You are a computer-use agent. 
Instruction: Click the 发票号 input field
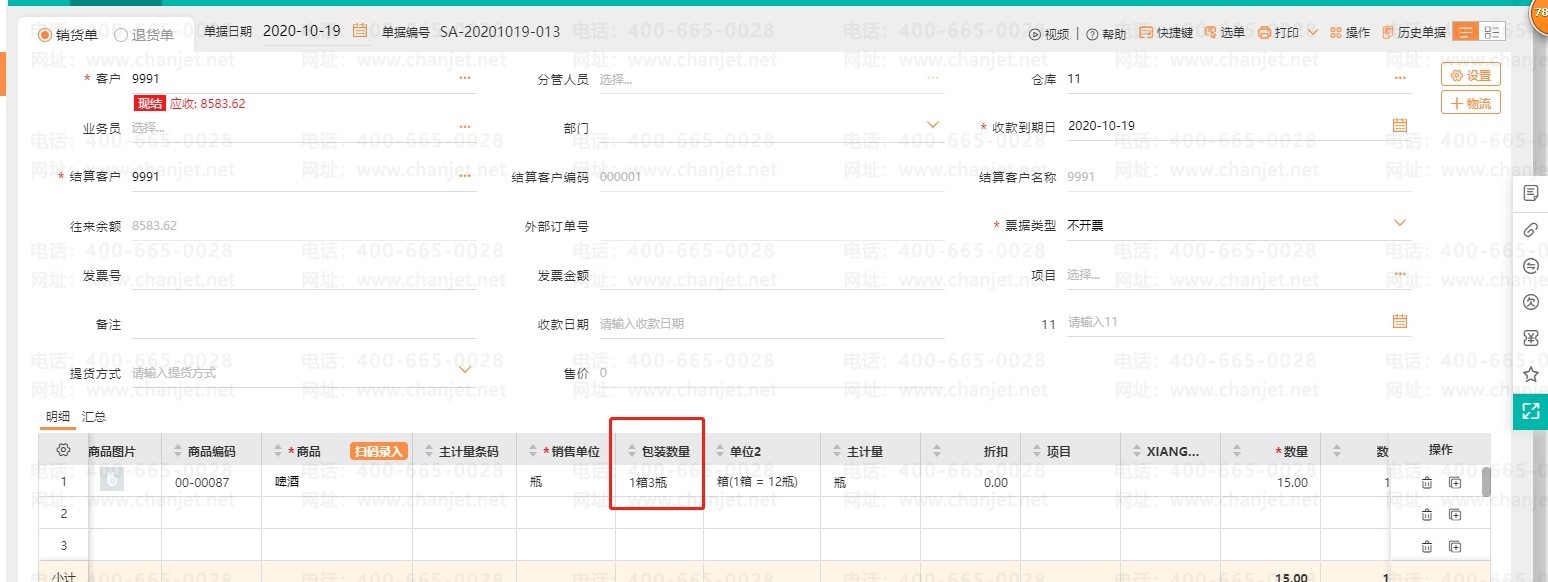[304, 275]
